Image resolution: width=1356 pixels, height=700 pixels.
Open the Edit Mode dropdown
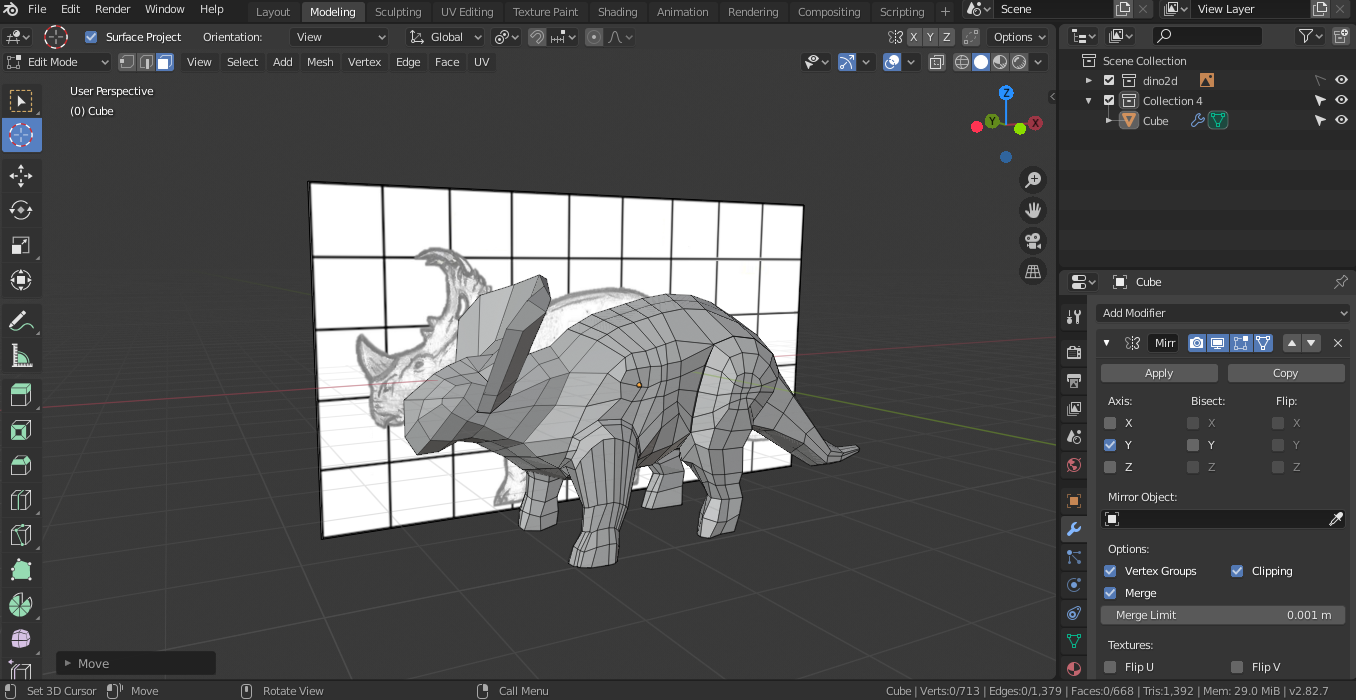click(x=57, y=62)
